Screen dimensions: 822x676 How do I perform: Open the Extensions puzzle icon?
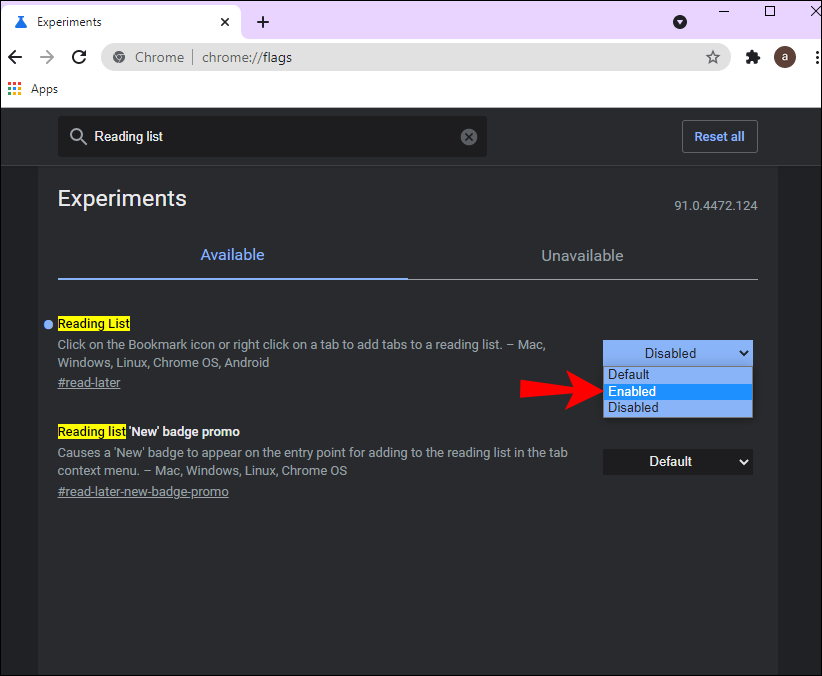(753, 57)
